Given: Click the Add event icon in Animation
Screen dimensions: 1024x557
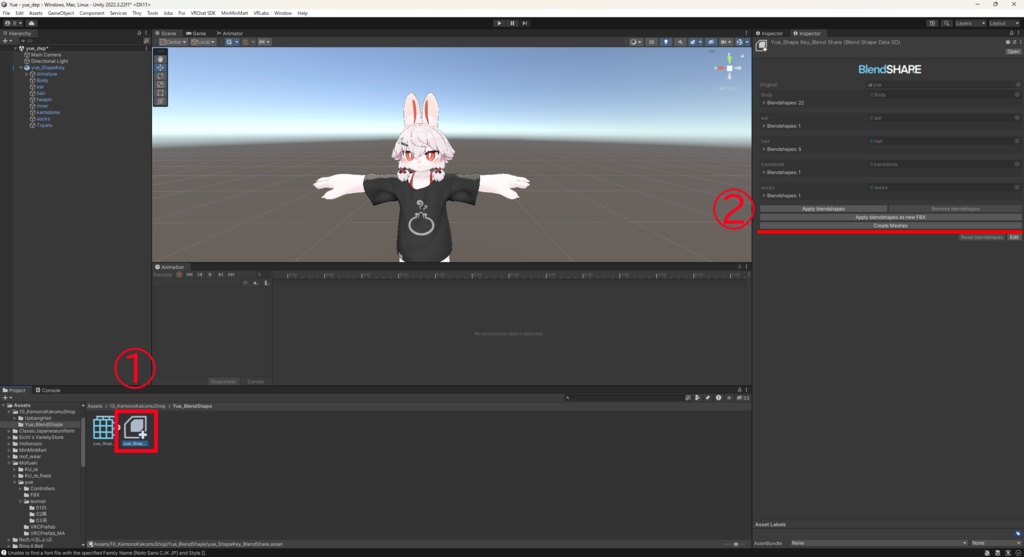Looking at the screenshot, I should click(x=266, y=283).
